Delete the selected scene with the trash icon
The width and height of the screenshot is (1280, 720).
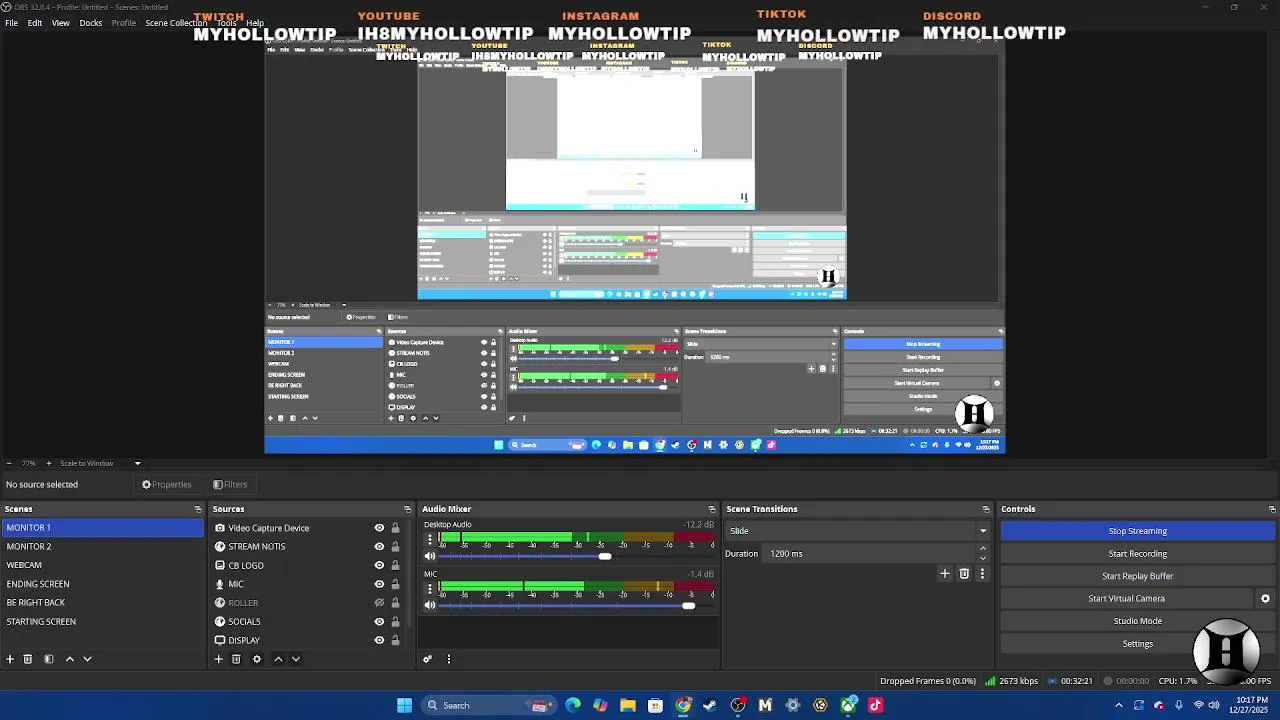28,659
